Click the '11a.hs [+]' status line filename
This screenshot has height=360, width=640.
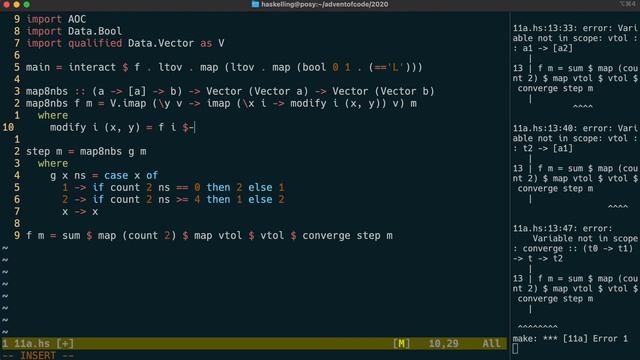coord(44,344)
